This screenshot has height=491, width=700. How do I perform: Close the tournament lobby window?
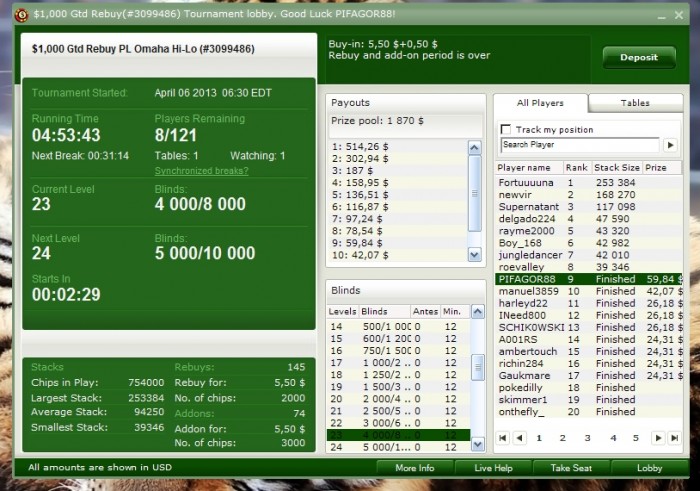point(679,15)
